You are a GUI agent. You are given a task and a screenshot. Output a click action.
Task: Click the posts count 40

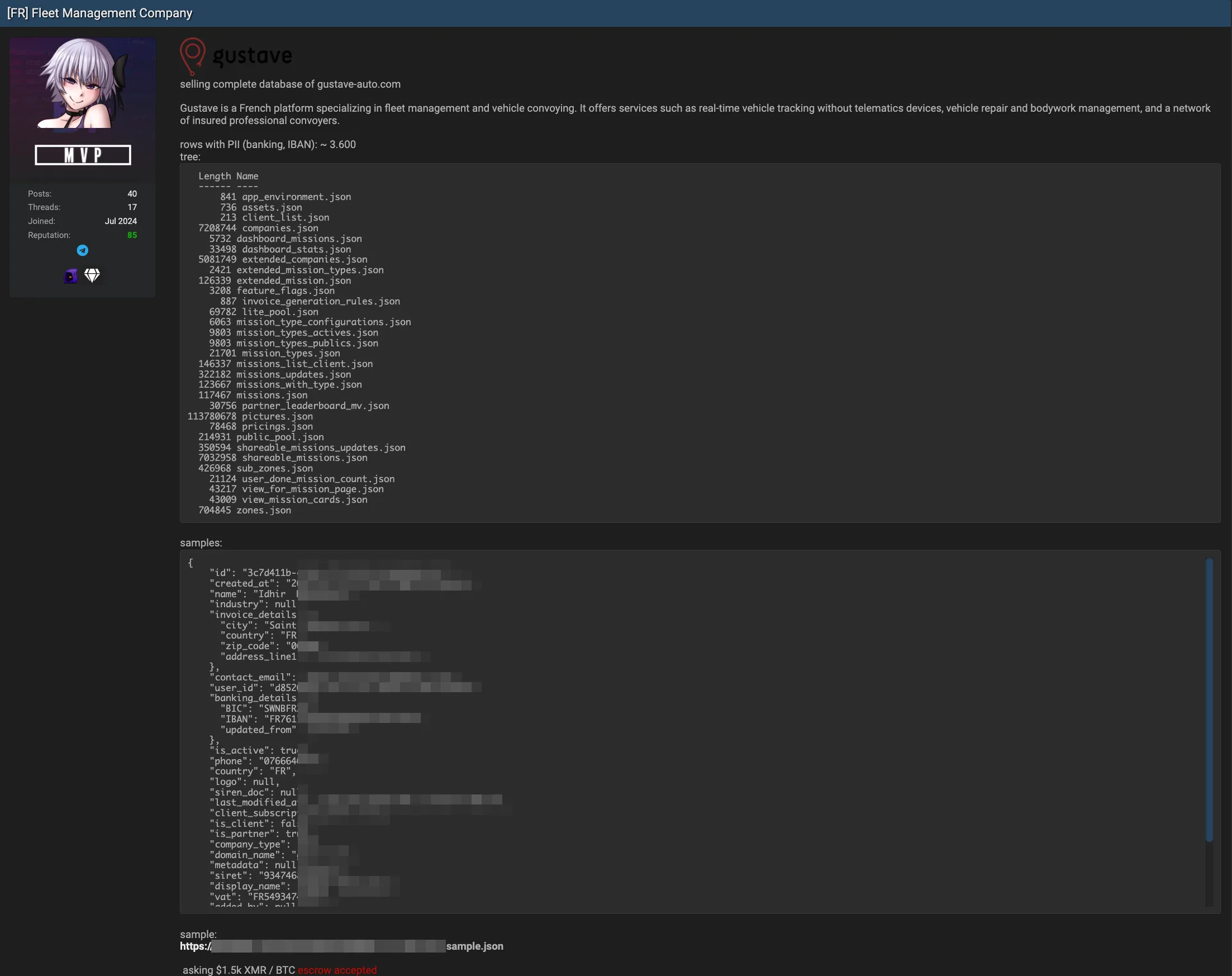[132, 194]
